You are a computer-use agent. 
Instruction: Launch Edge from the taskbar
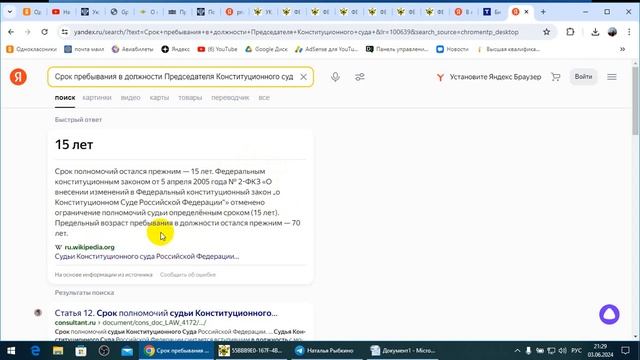point(36,351)
